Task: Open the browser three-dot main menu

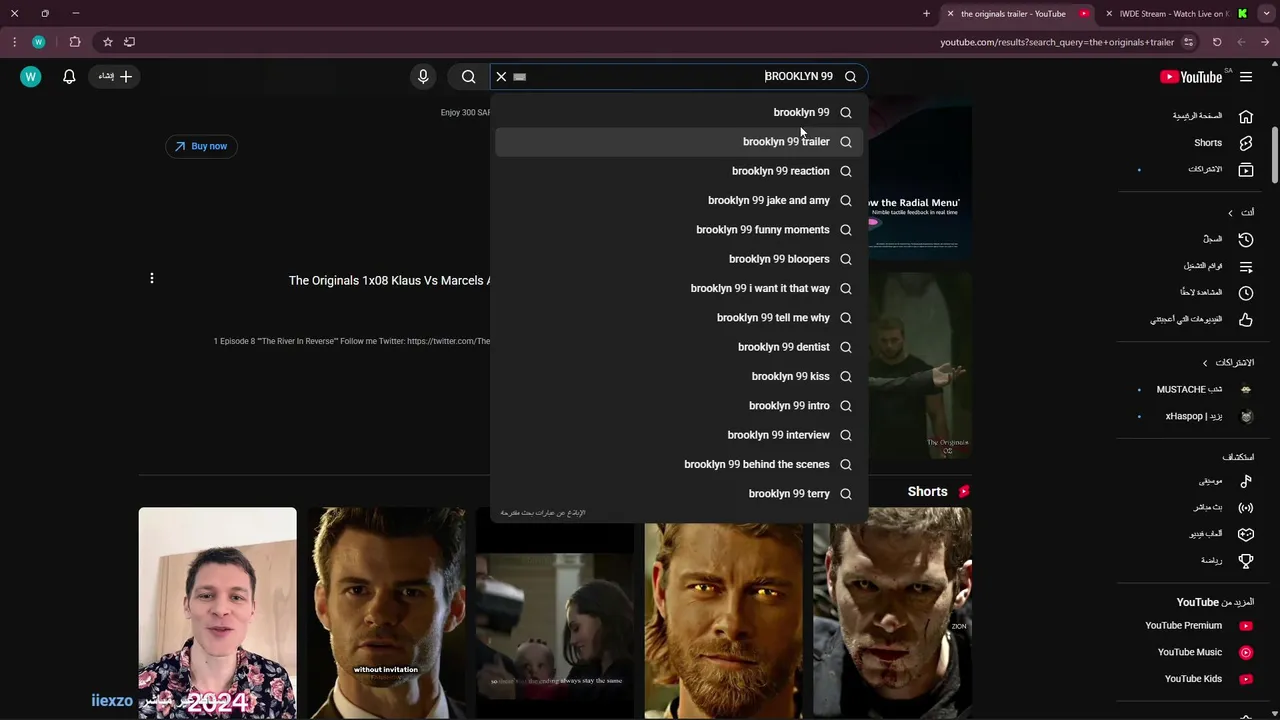Action: click(14, 42)
